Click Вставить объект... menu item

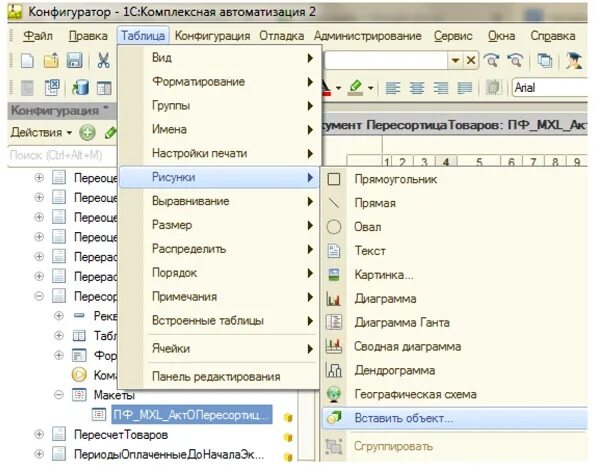pos(454,418)
